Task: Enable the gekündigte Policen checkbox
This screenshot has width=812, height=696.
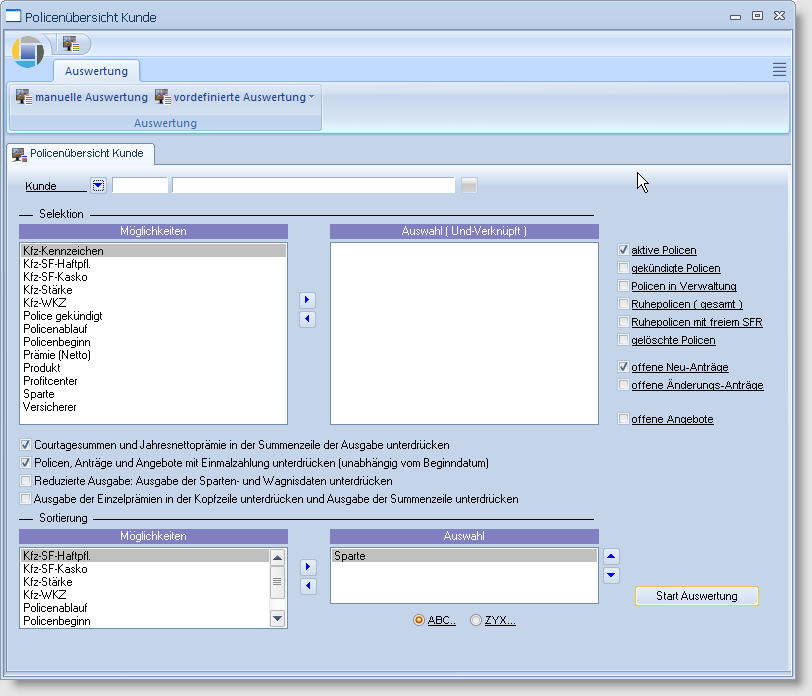Action: click(x=624, y=268)
